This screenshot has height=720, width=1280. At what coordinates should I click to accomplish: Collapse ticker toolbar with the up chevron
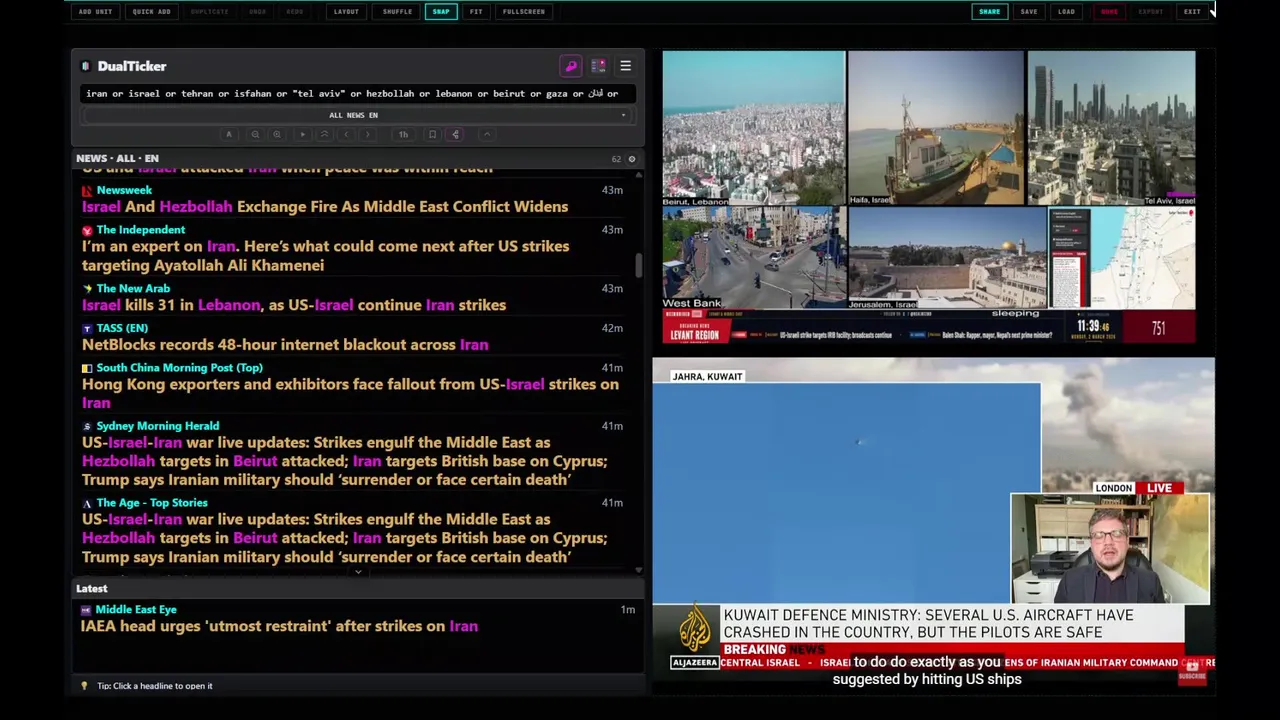487,134
